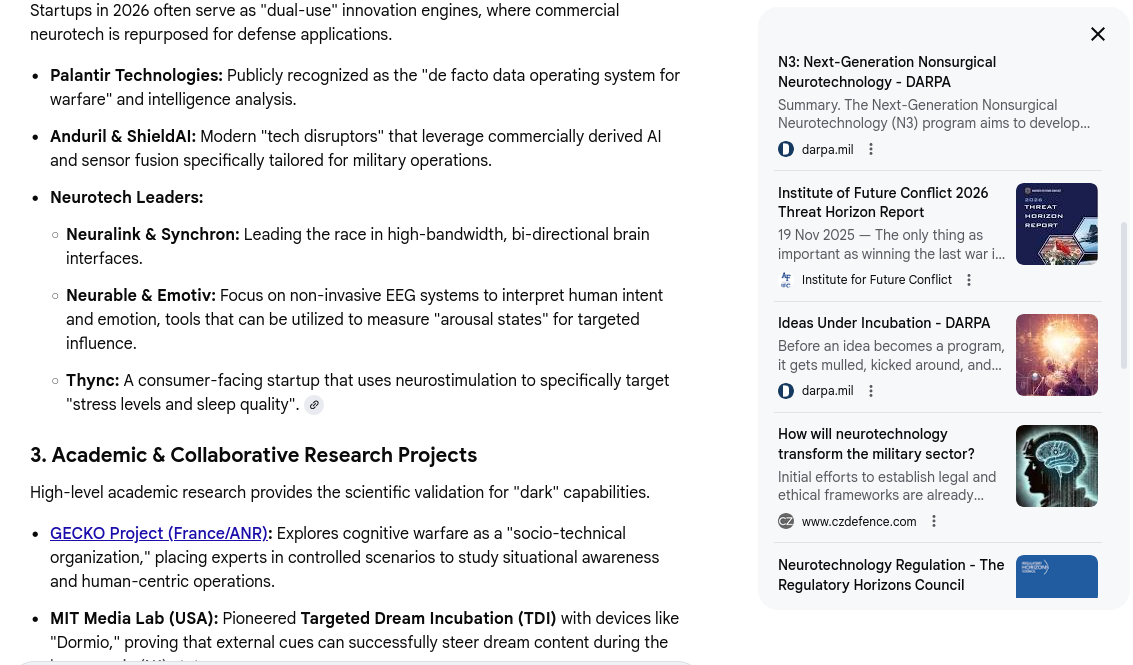
Task: Open more options for the N3 DARPA result
Action: [871, 149]
